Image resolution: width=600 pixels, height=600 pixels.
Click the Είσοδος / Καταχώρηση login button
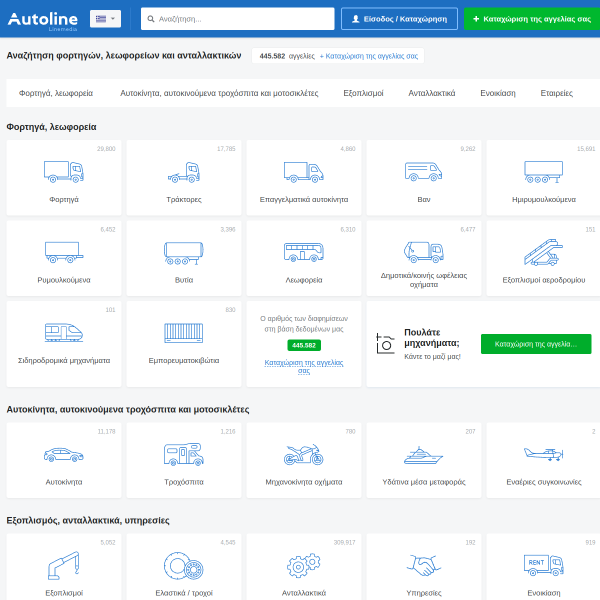(x=399, y=19)
